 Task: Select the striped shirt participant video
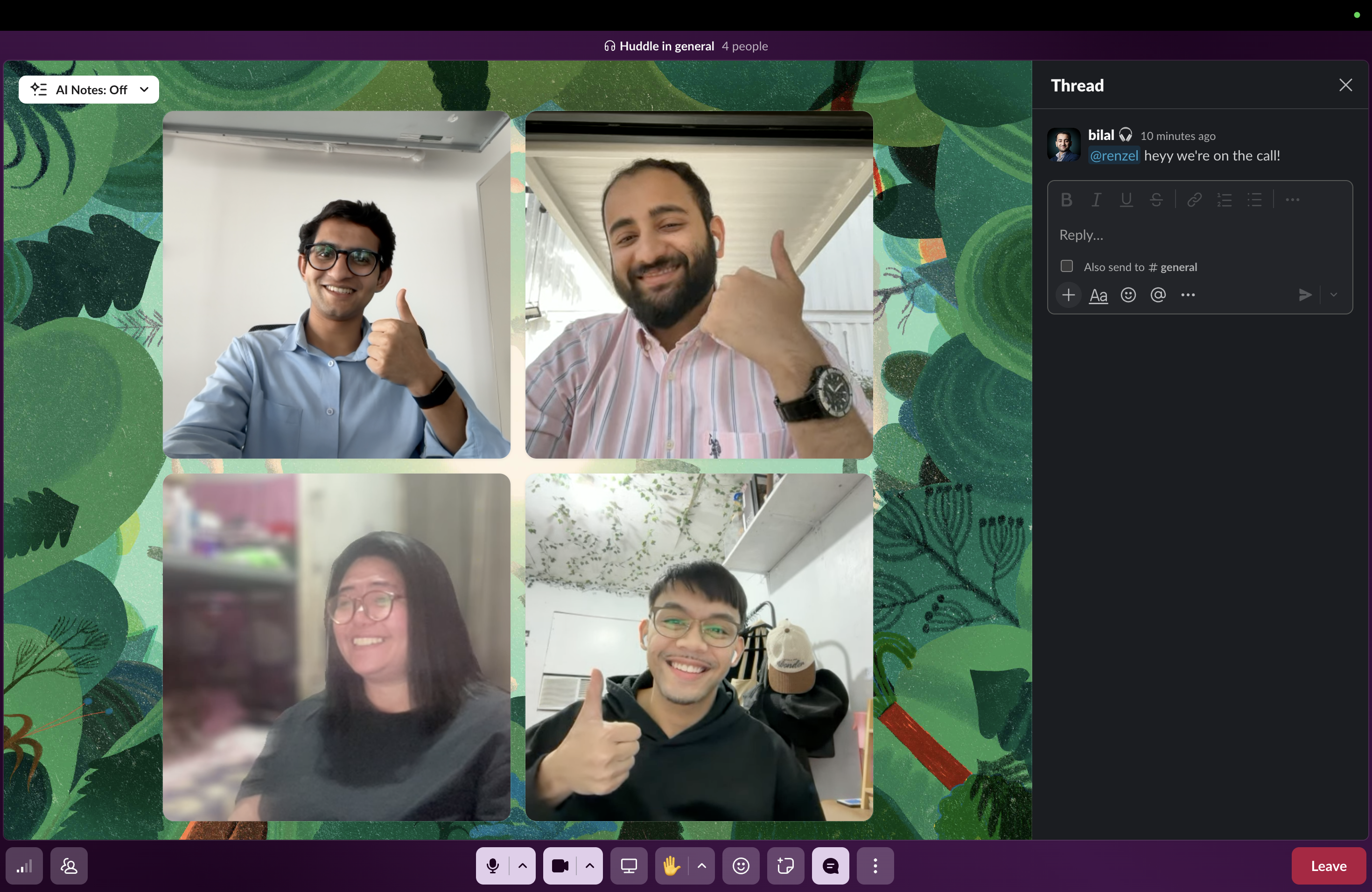click(699, 285)
